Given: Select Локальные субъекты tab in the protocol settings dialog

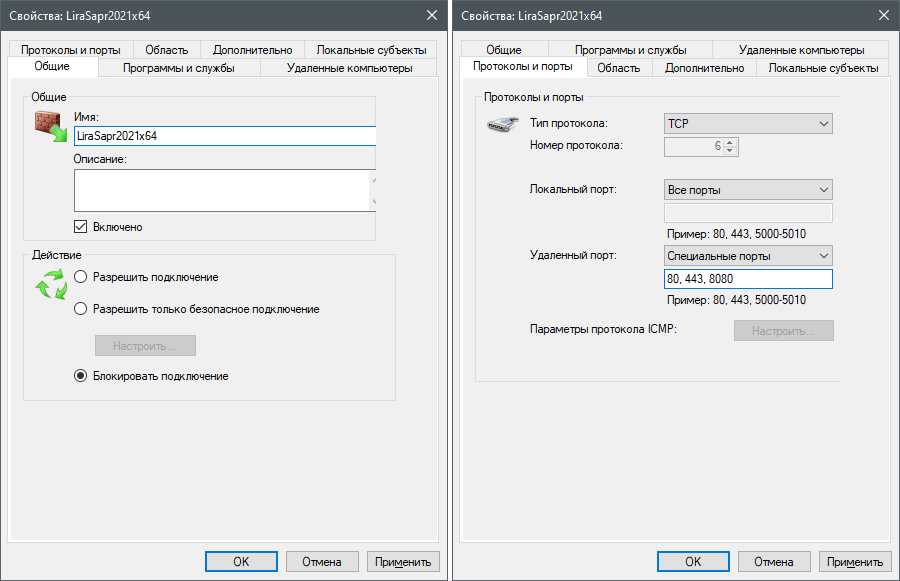Looking at the screenshot, I should point(823,68).
